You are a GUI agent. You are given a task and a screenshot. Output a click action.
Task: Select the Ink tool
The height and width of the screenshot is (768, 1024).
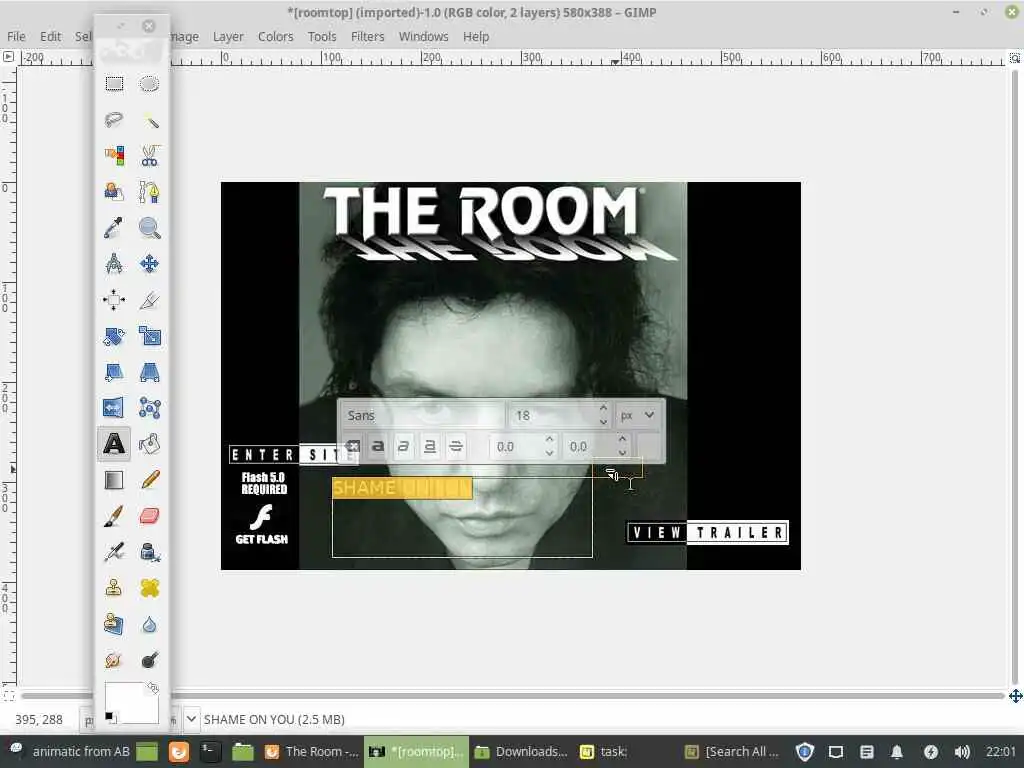150,552
